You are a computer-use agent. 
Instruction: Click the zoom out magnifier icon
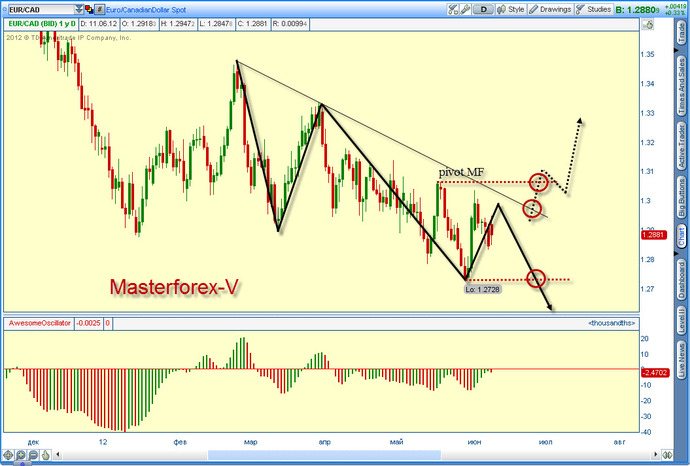click(x=33, y=455)
